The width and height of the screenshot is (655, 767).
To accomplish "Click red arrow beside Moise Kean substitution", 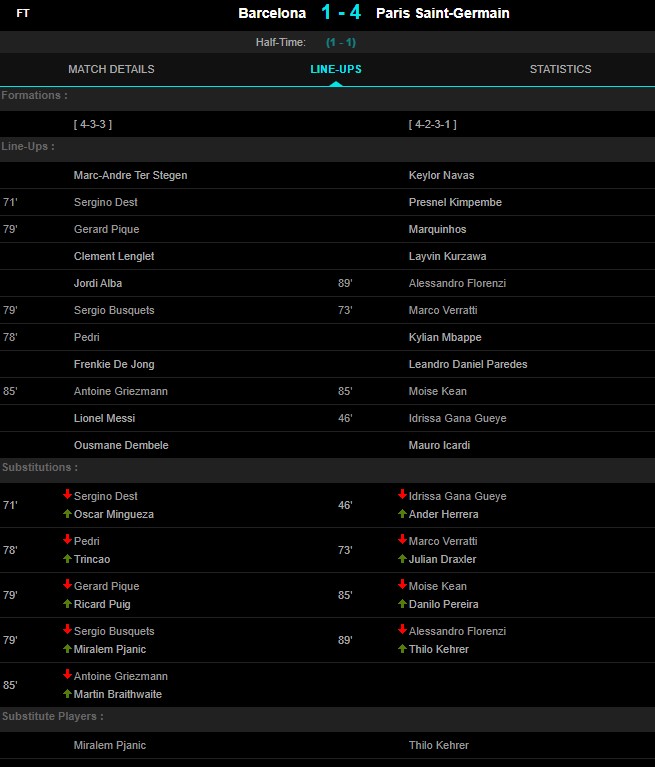I will click(x=402, y=585).
